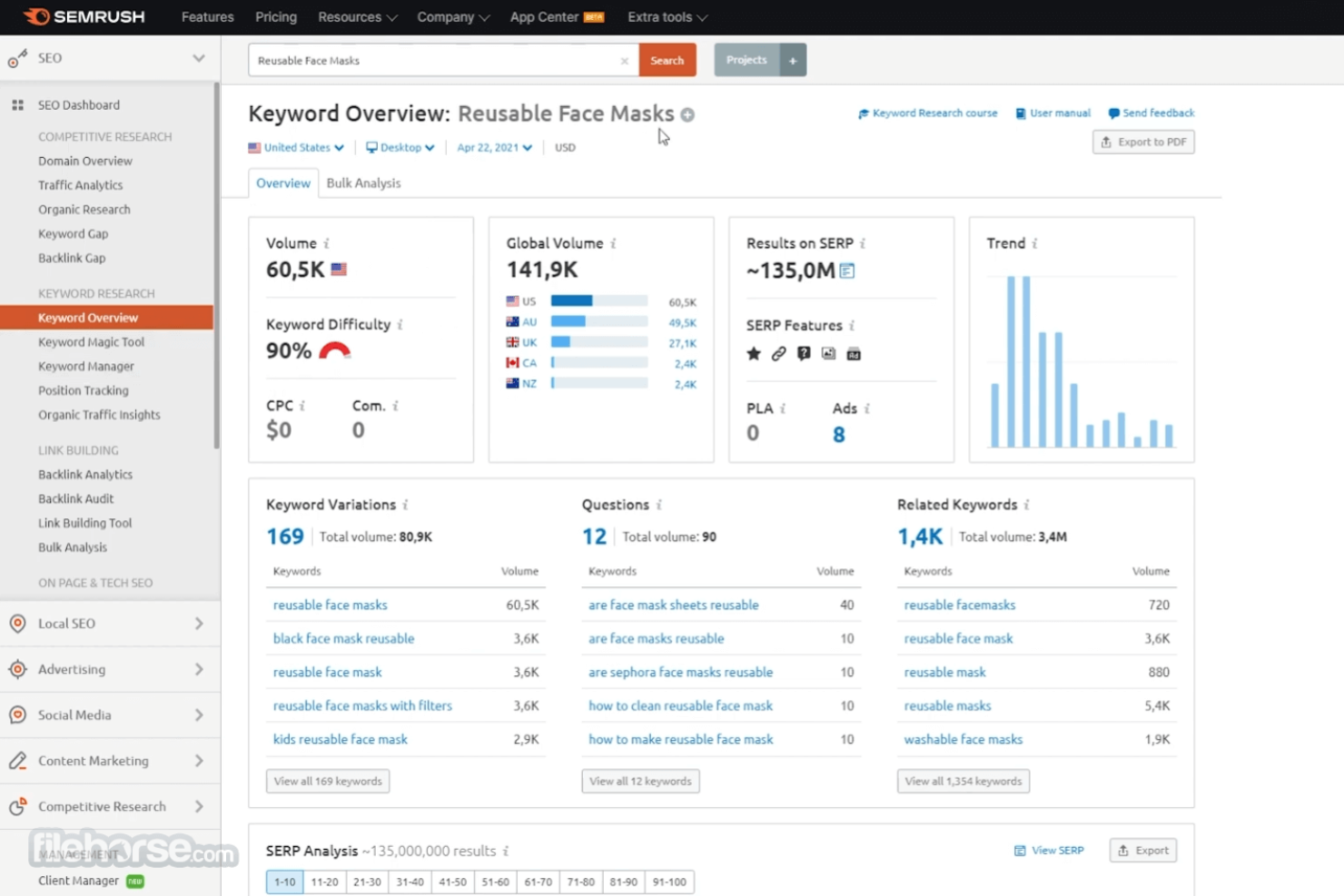The image size is (1344, 896).
Task: Click the Content Marketing pencil icon
Action: pyautogui.click(x=17, y=761)
